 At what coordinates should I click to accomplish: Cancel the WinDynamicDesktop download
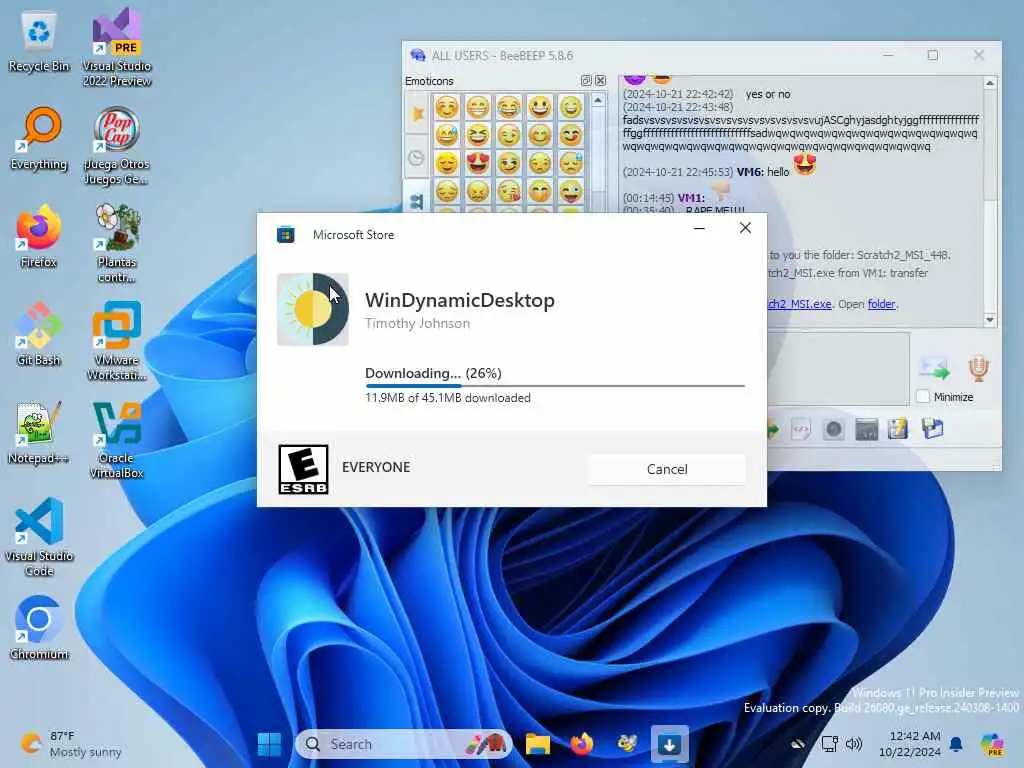coord(666,469)
